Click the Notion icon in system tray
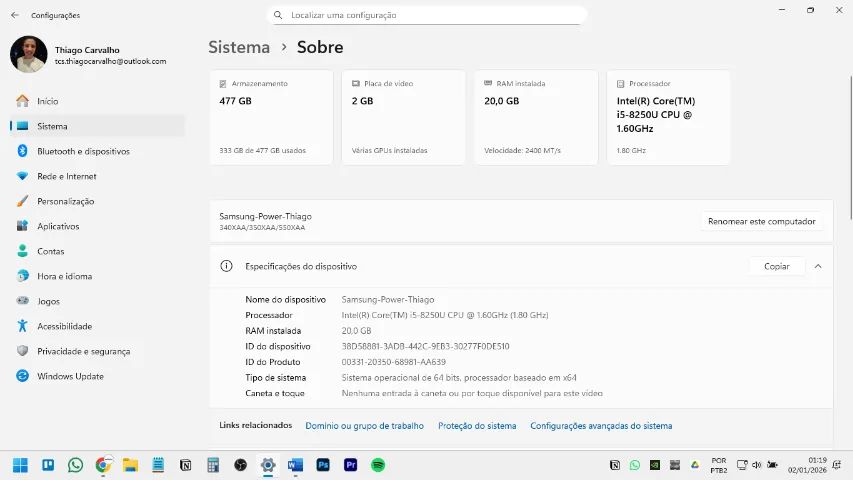The height and width of the screenshot is (480, 853). click(615, 465)
